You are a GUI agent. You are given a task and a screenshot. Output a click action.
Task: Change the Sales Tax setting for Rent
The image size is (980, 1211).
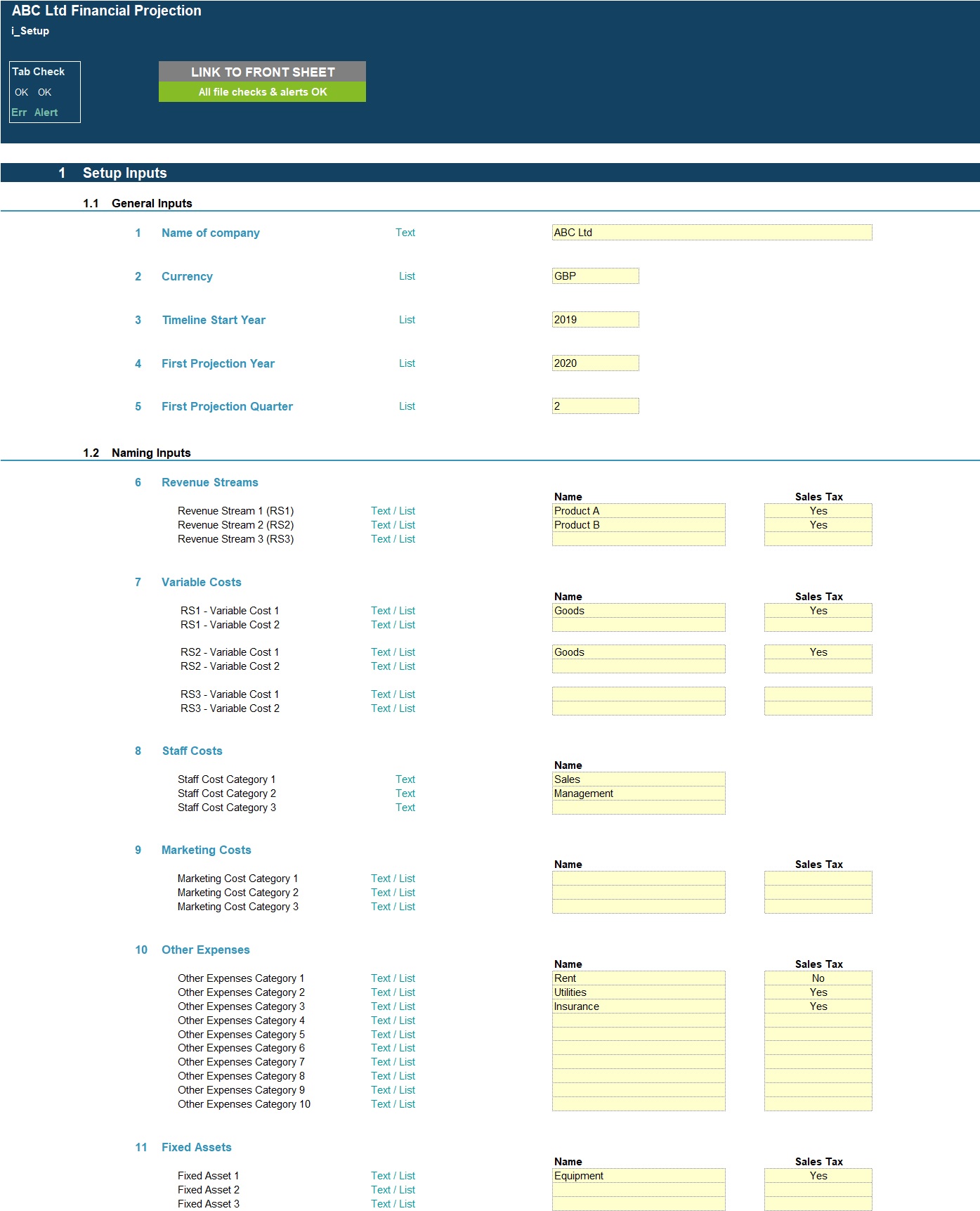click(x=818, y=978)
